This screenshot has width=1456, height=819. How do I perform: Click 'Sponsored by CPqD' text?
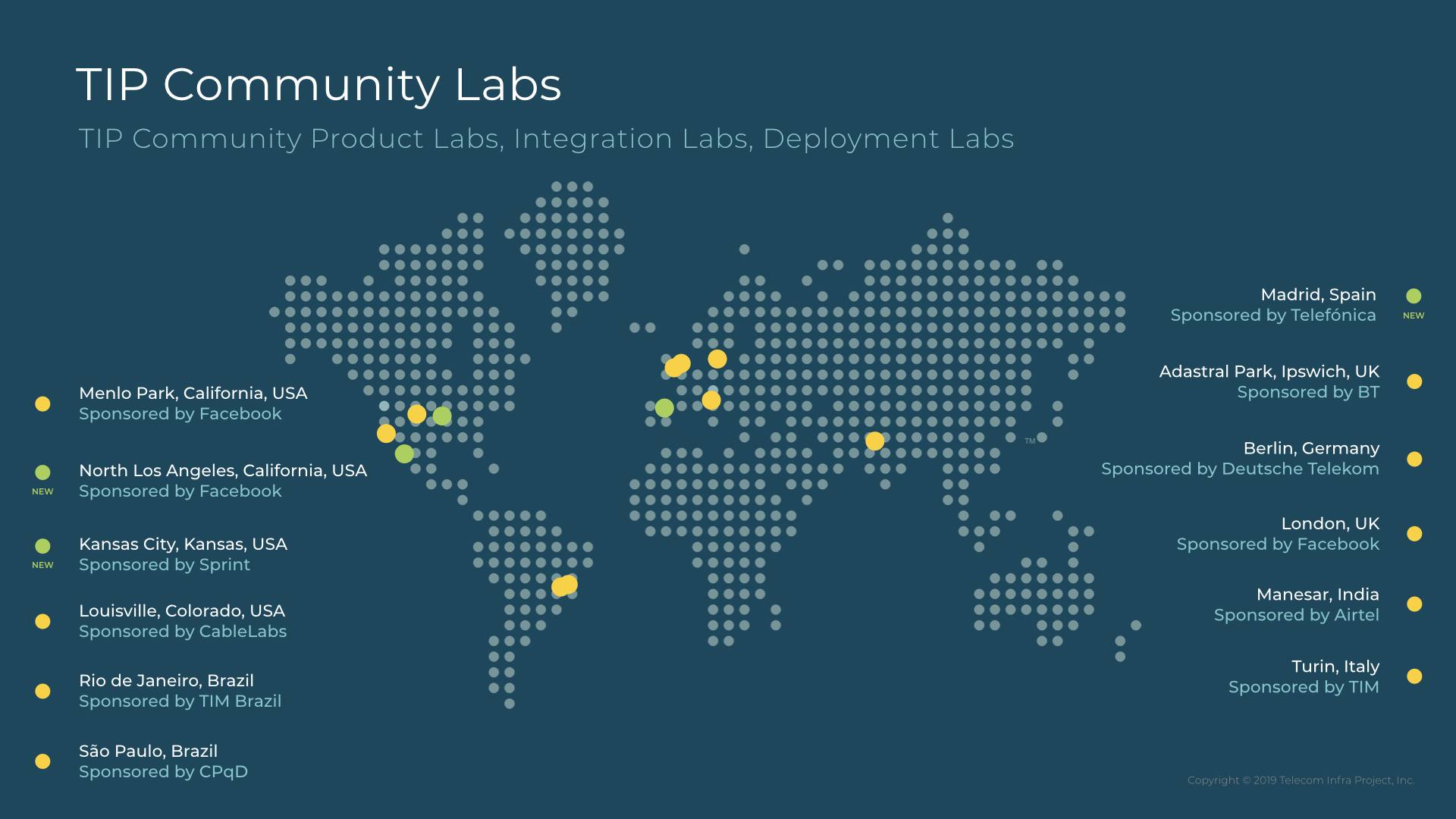(164, 772)
